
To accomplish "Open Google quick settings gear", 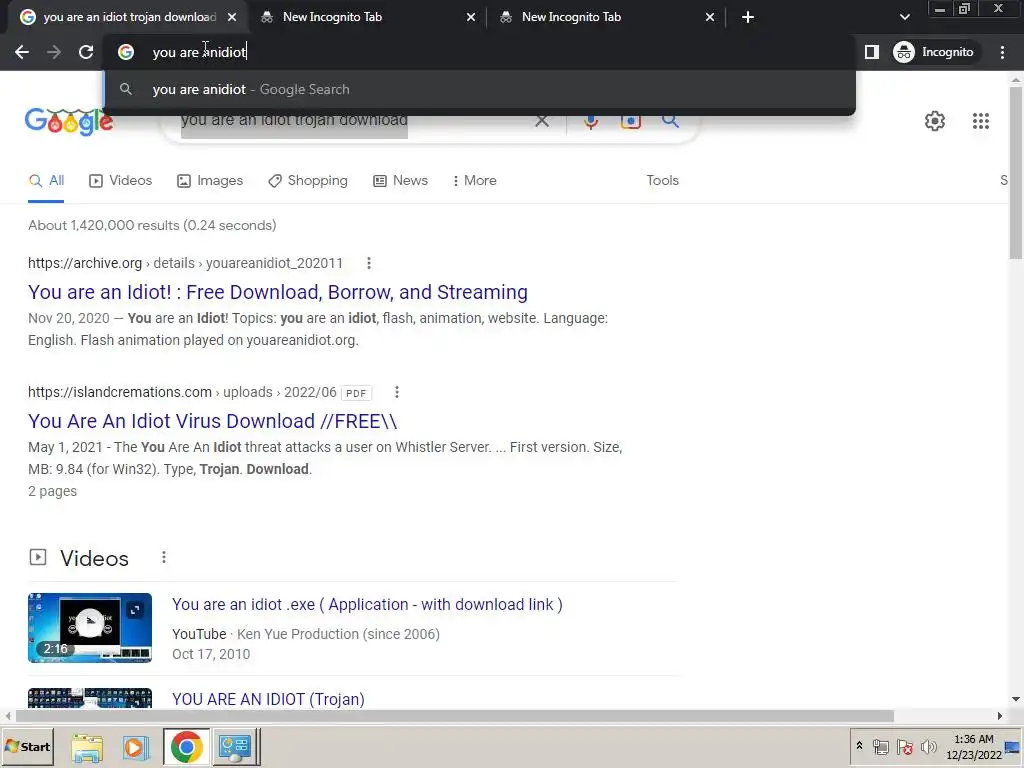I will coord(935,121).
